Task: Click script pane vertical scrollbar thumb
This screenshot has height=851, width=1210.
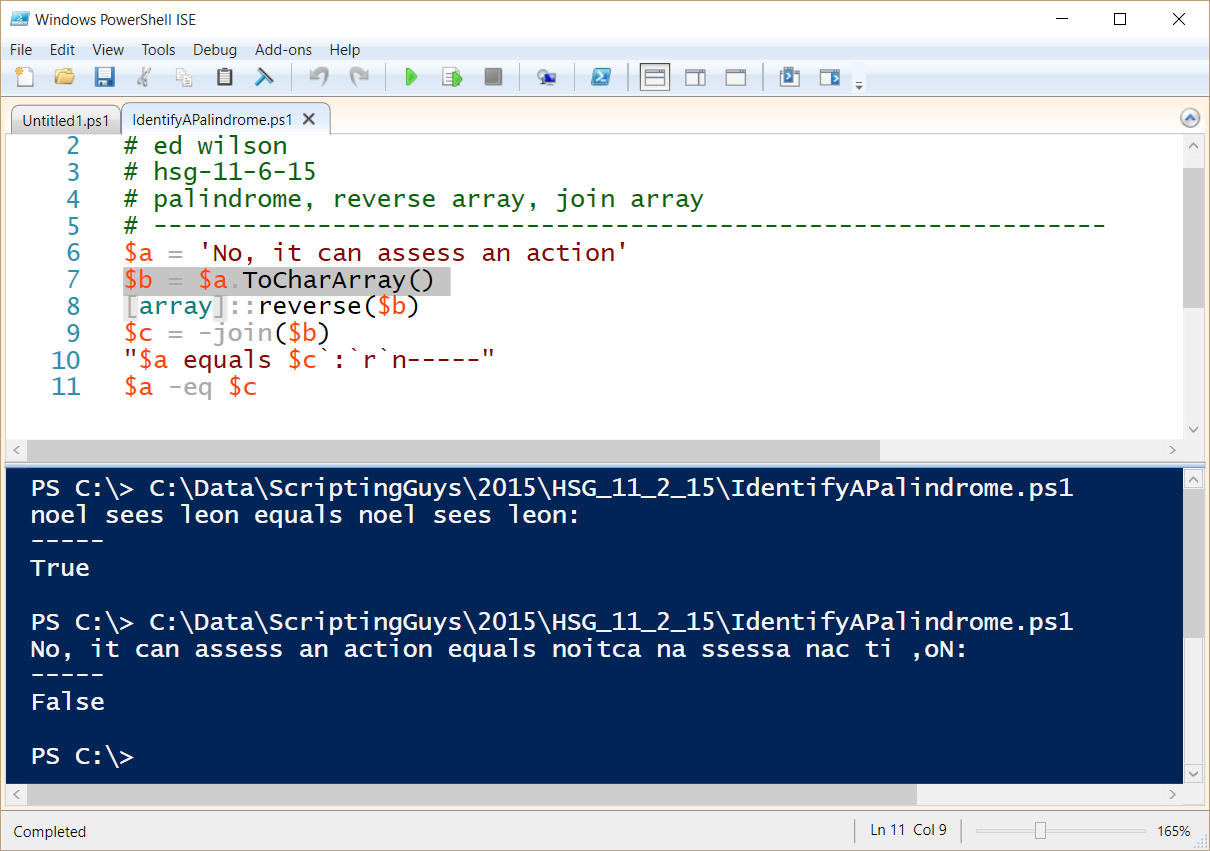Action: click(1193, 238)
